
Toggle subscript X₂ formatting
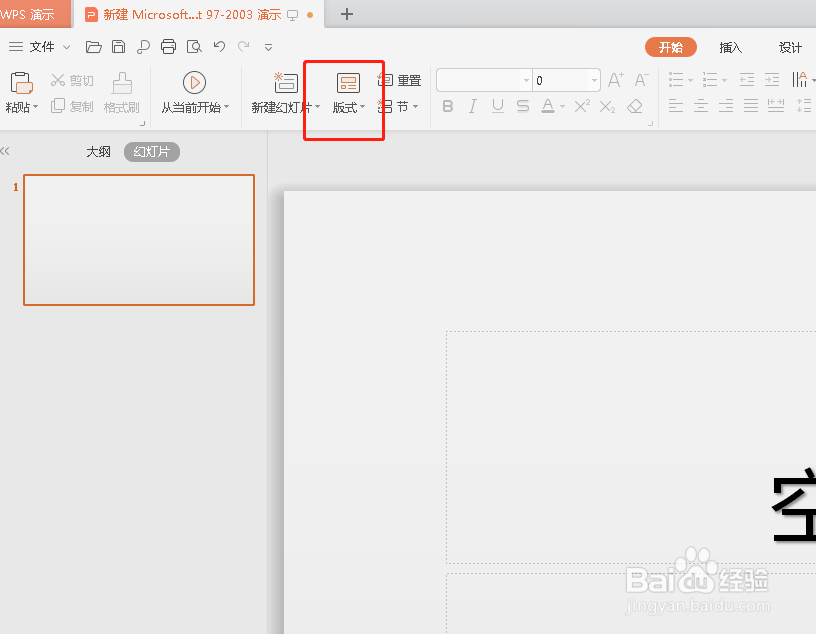click(607, 107)
